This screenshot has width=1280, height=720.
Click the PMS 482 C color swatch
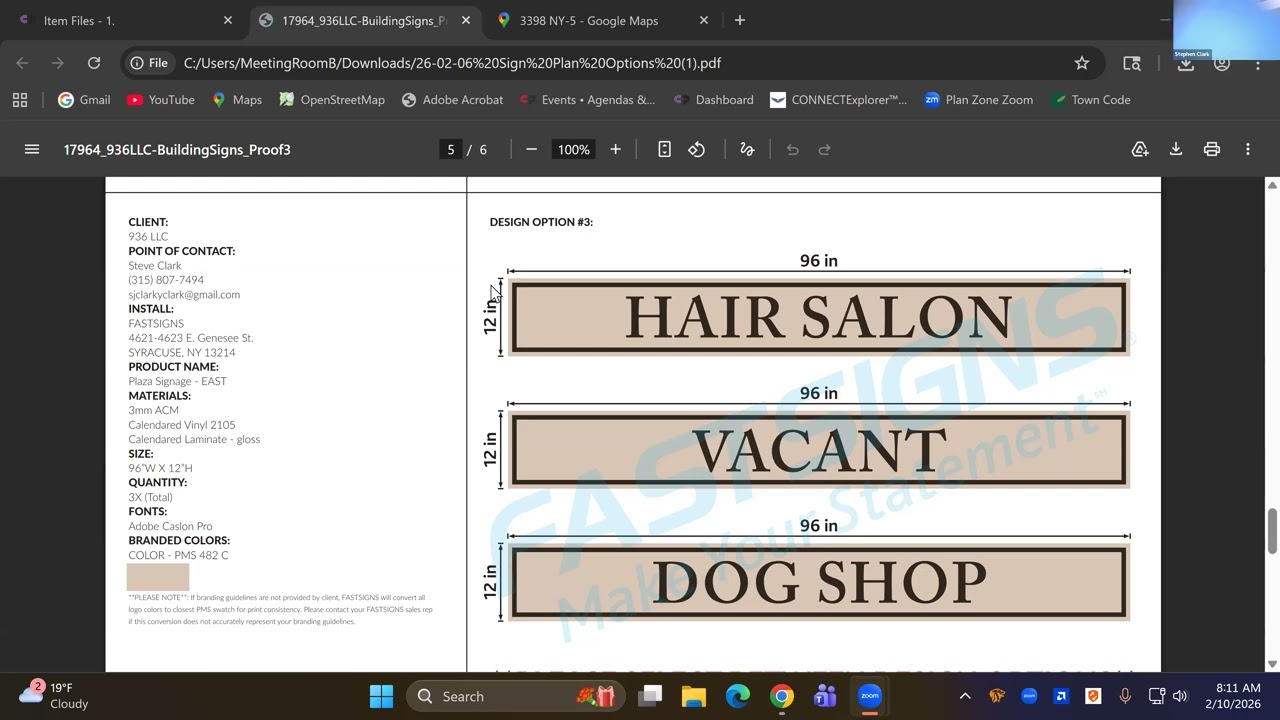(158, 576)
